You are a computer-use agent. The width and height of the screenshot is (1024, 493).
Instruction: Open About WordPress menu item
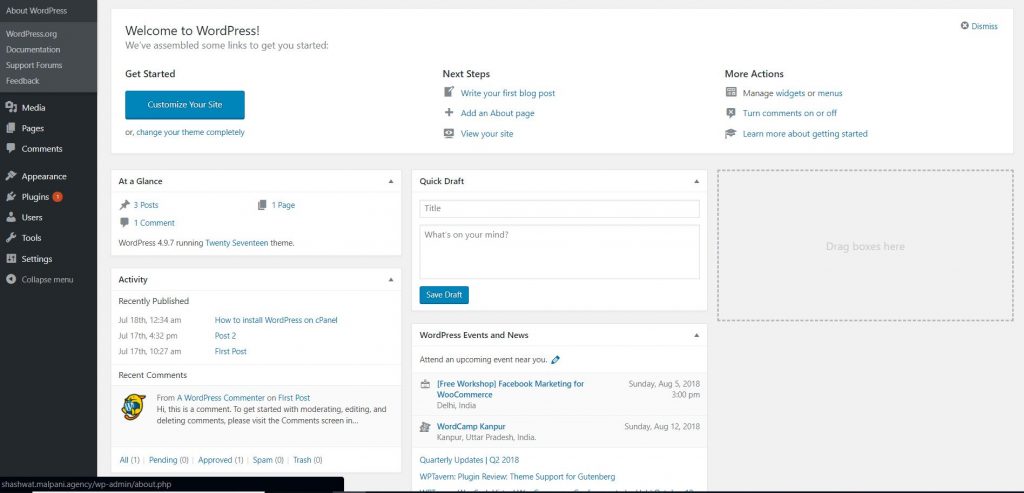click(x=36, y=11)
